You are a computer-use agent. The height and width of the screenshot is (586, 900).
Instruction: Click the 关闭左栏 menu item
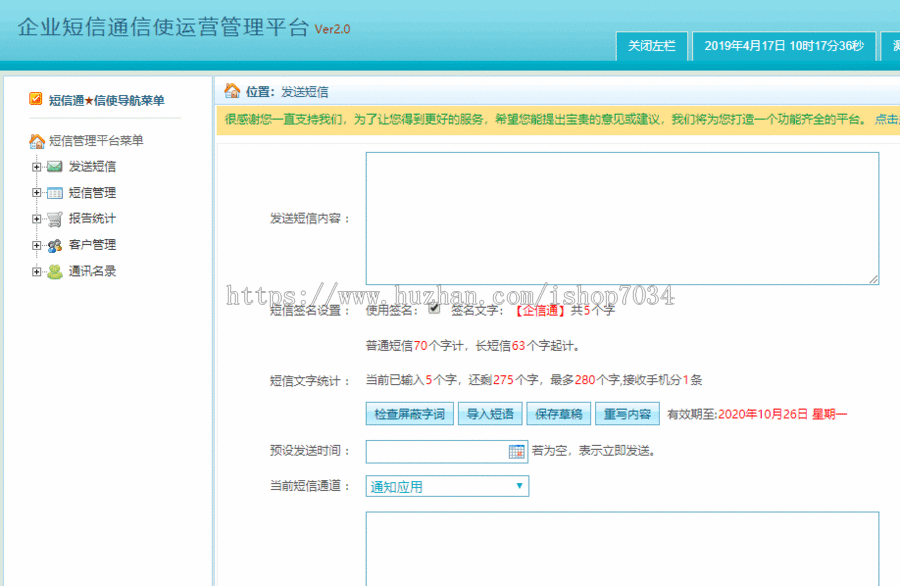coord(655,46)
